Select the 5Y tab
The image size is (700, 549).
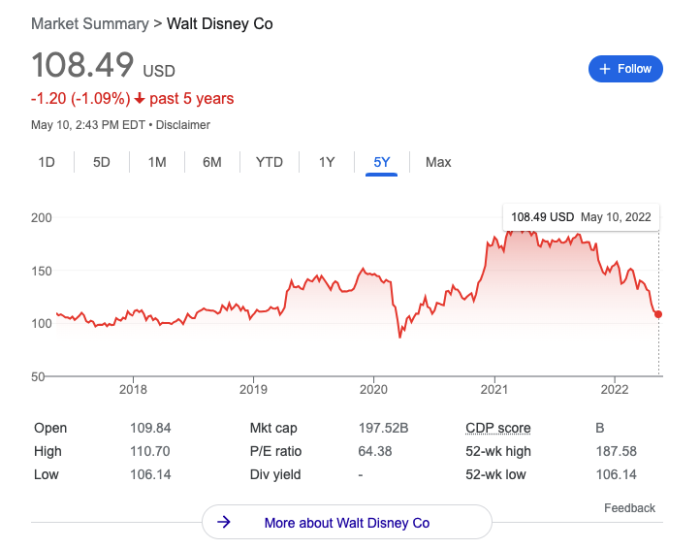(x=382, y=162)
